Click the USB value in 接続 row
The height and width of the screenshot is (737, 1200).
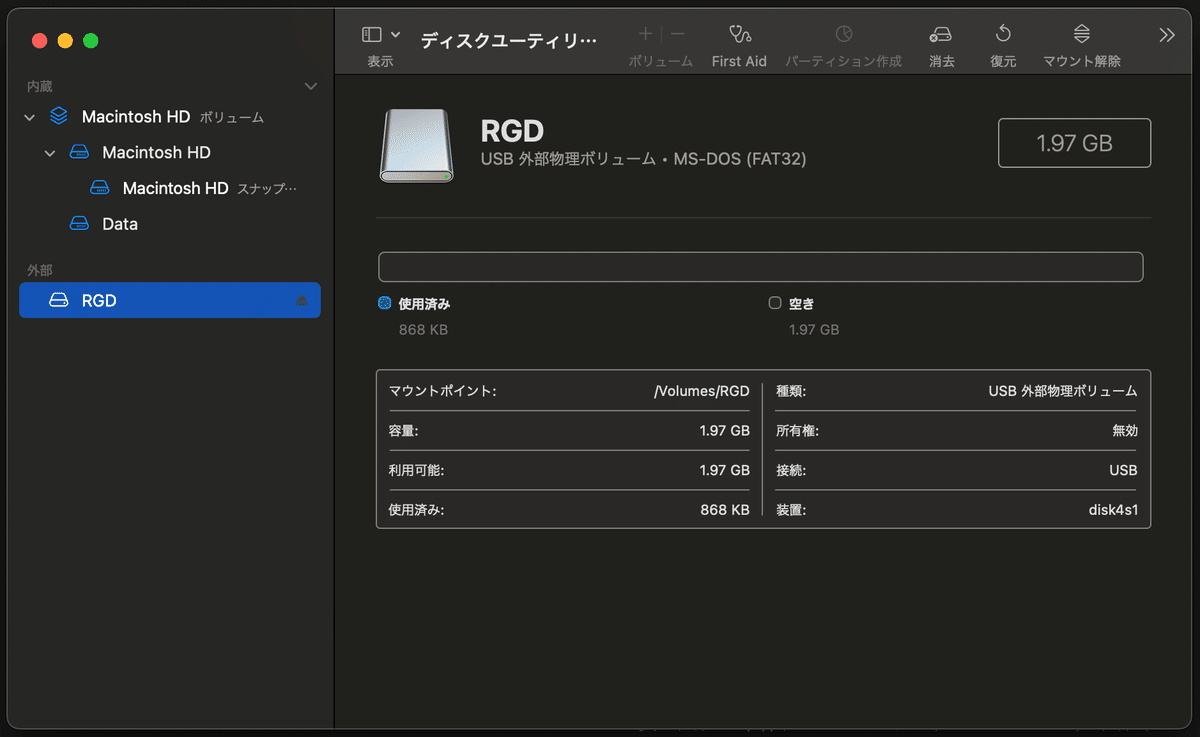coord(1123,471)
